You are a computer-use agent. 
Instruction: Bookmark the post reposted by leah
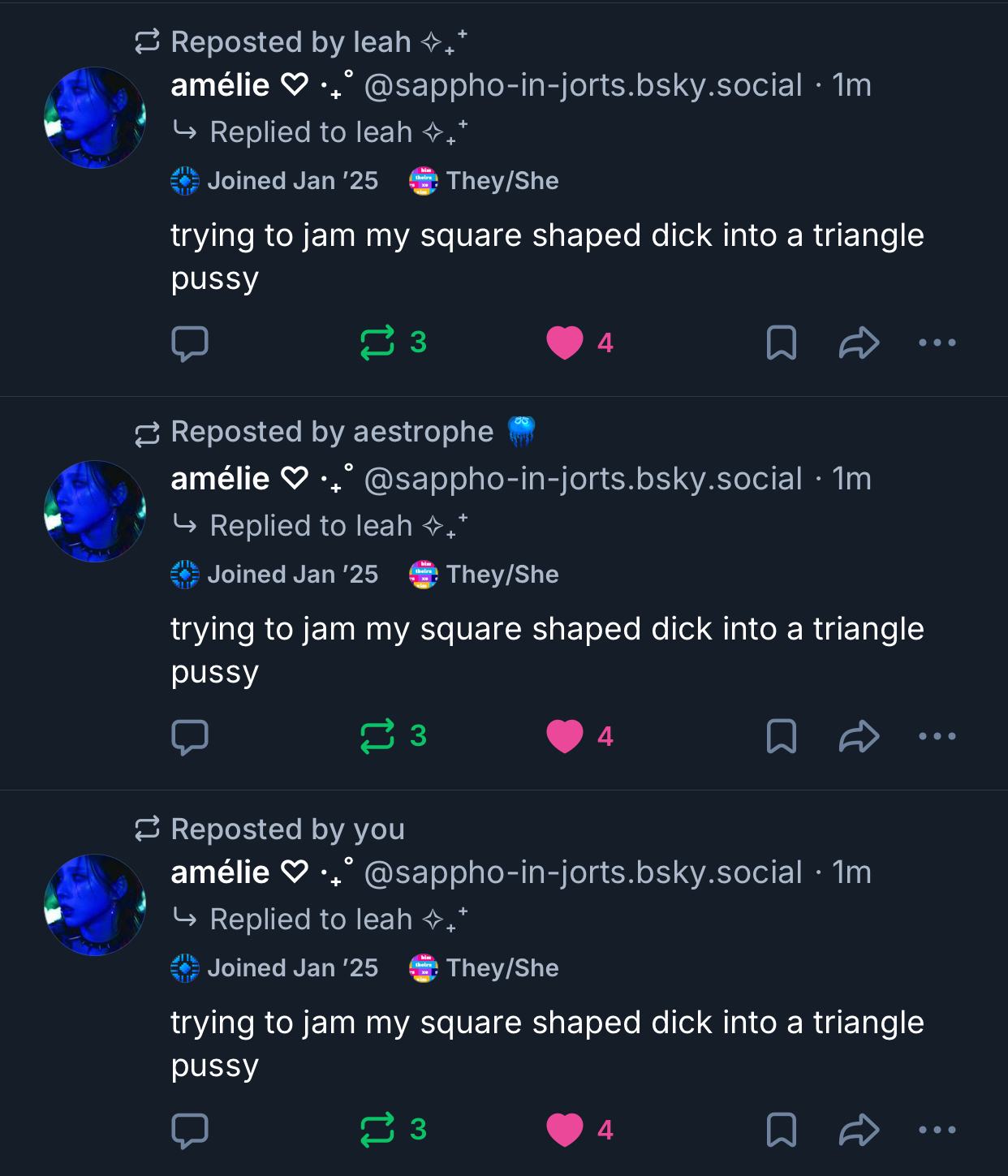coord(781,343)
